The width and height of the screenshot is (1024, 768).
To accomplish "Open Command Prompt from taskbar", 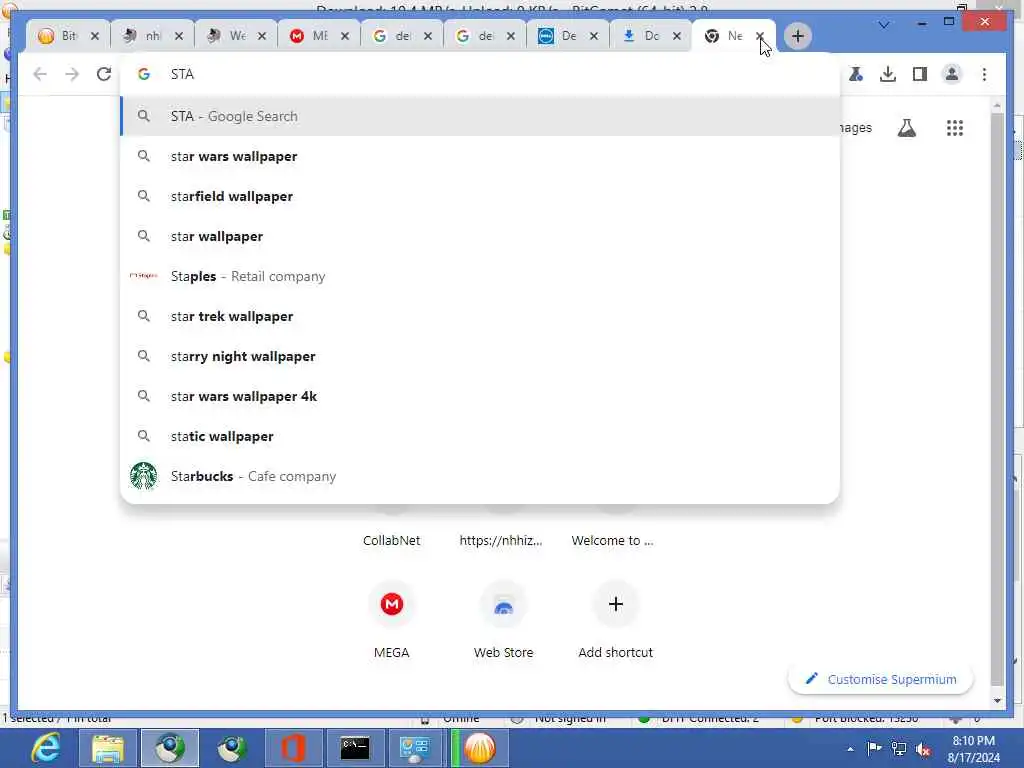I will [x=355, y=748].
